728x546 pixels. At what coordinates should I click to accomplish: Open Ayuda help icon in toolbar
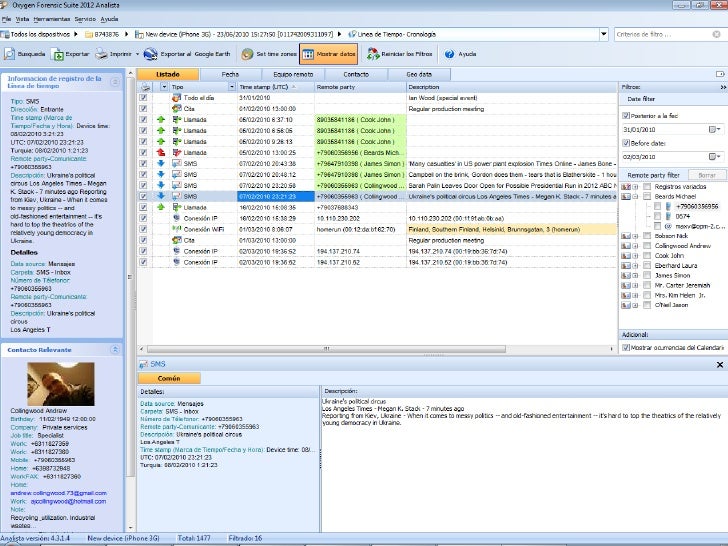[x=448, y=54]
